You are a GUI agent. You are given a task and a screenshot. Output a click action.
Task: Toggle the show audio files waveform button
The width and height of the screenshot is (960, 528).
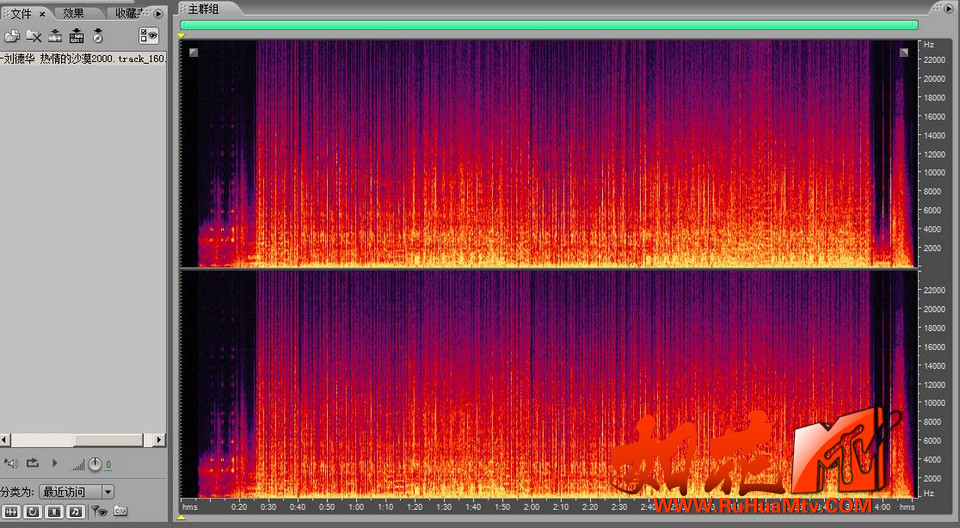coord(11,511)
